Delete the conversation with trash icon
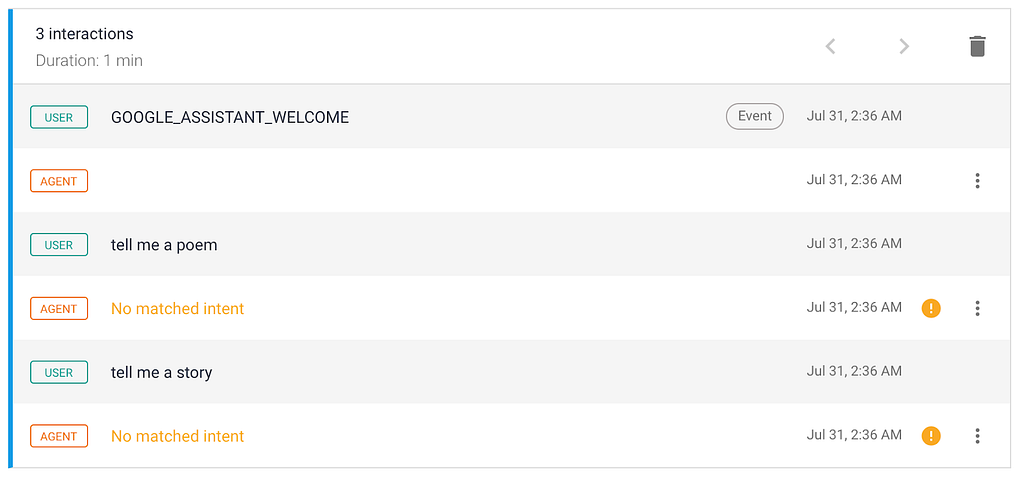The width and height of the screenshot is (1024, 481). coord(977,46)
